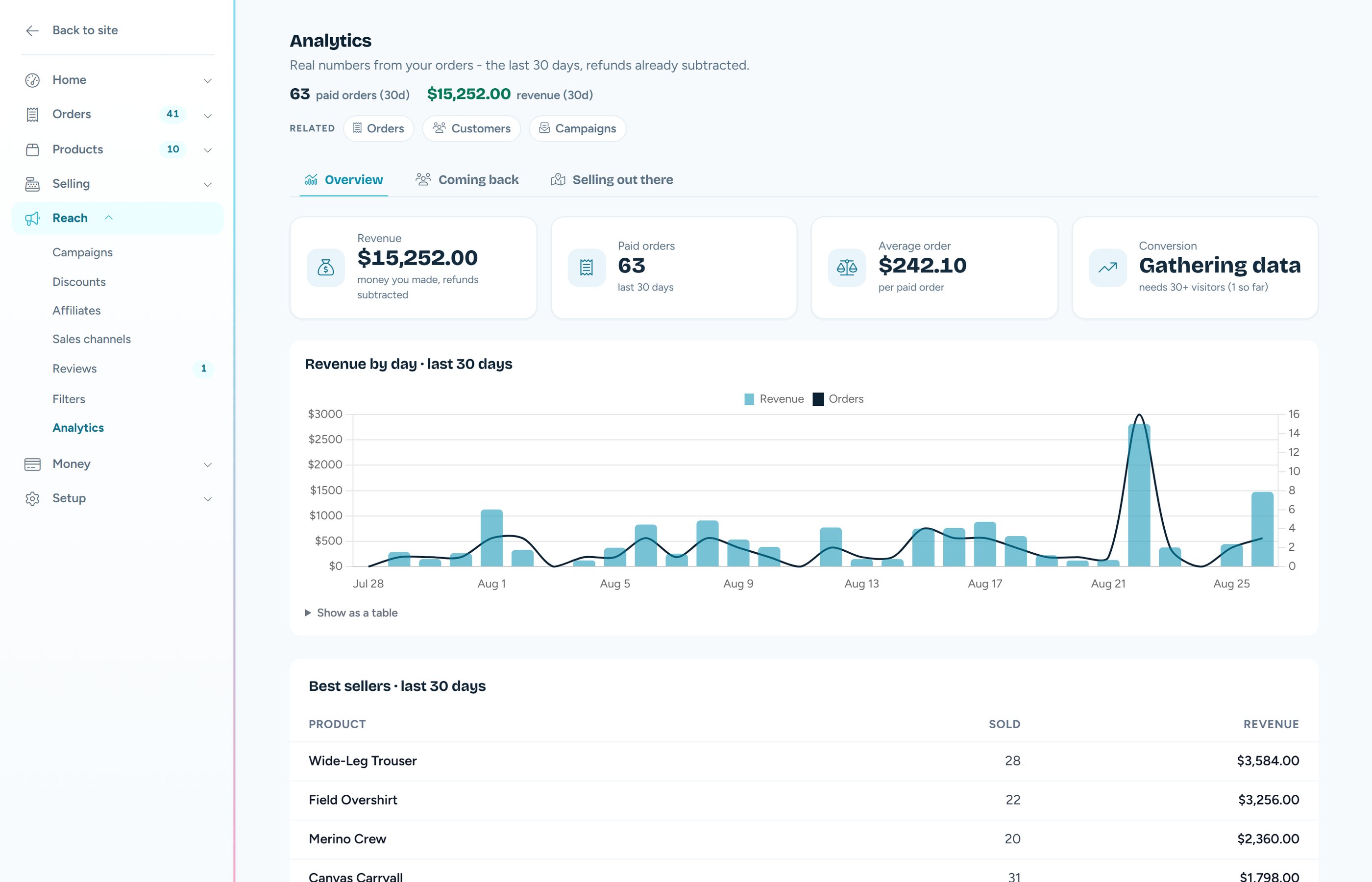This screenshot has height=882, width=1372.
Task: Collapse the Reach section chevron
Action: click(109, 218)
